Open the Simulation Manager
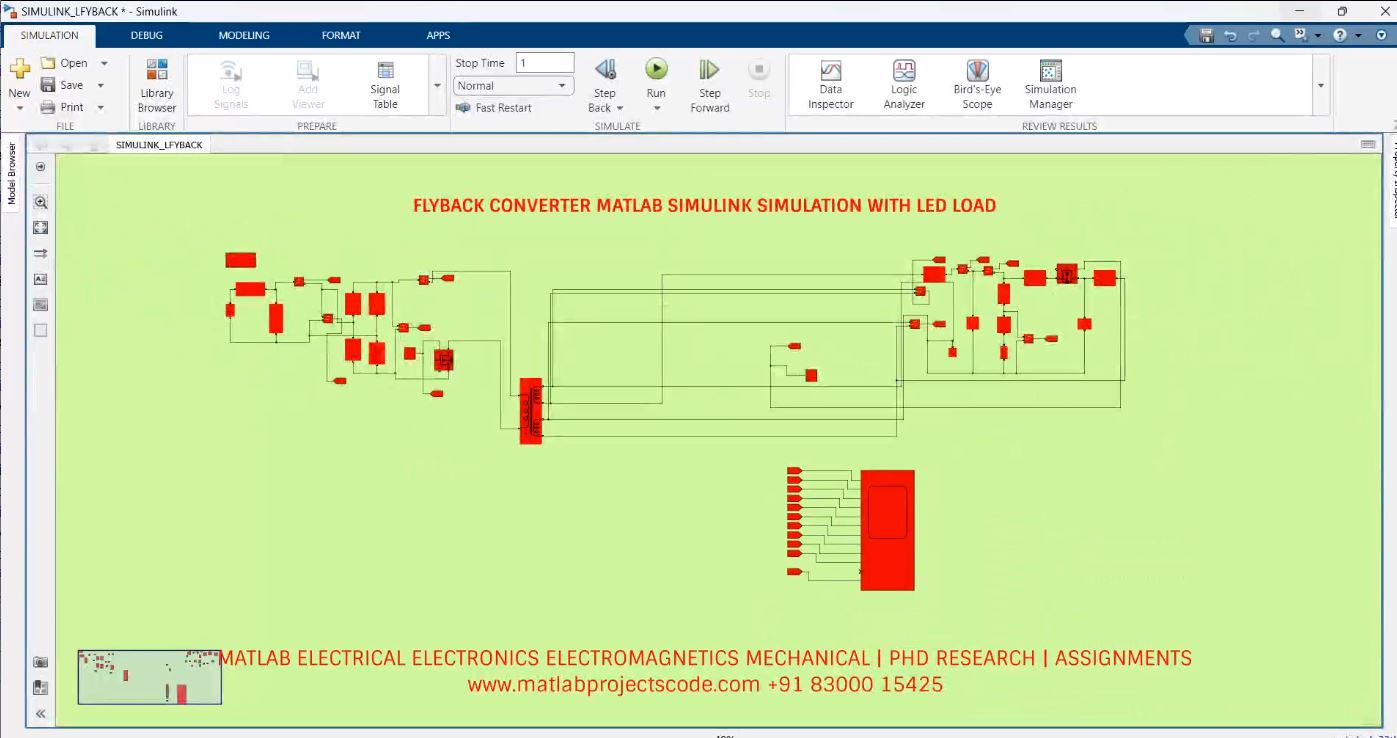This screenshot has height=738, width=1397. (x=1049, y=84)
